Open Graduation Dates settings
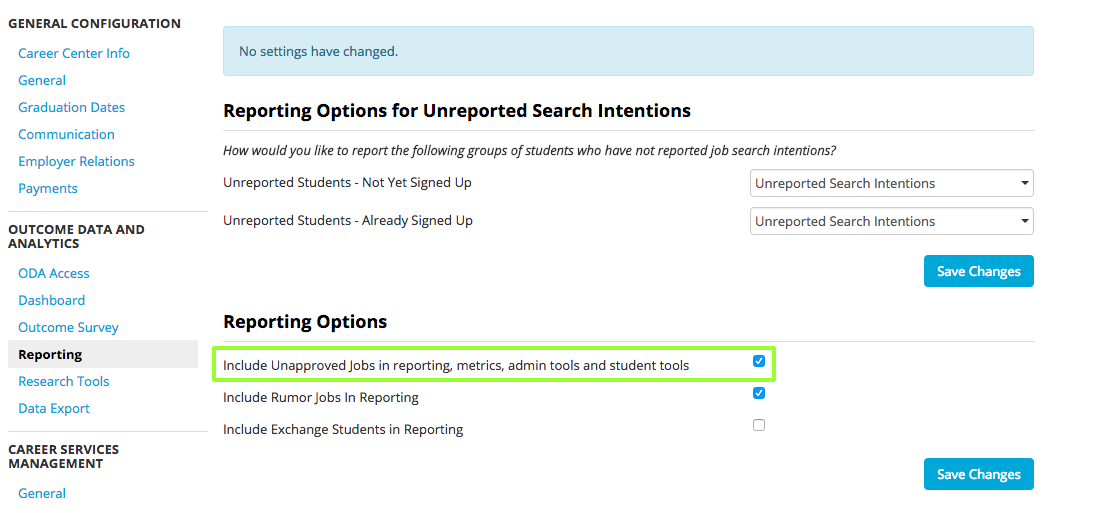Screen dimensions: 1110x513 [71, 107]
